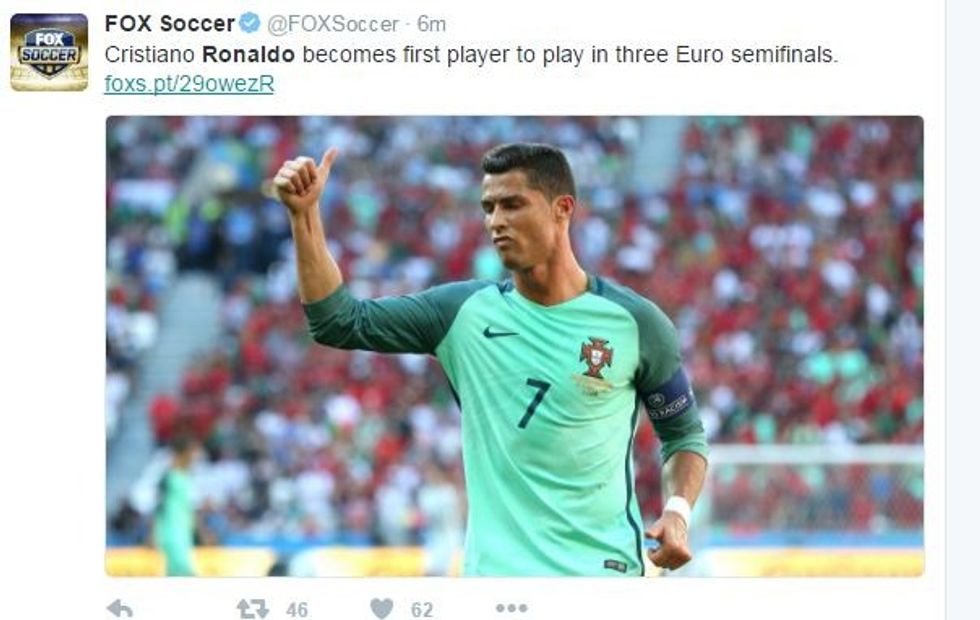The width and height of the screenshot is (980, 620).
Task: Open the FOX Soccer account name
Action: [169, 24]
